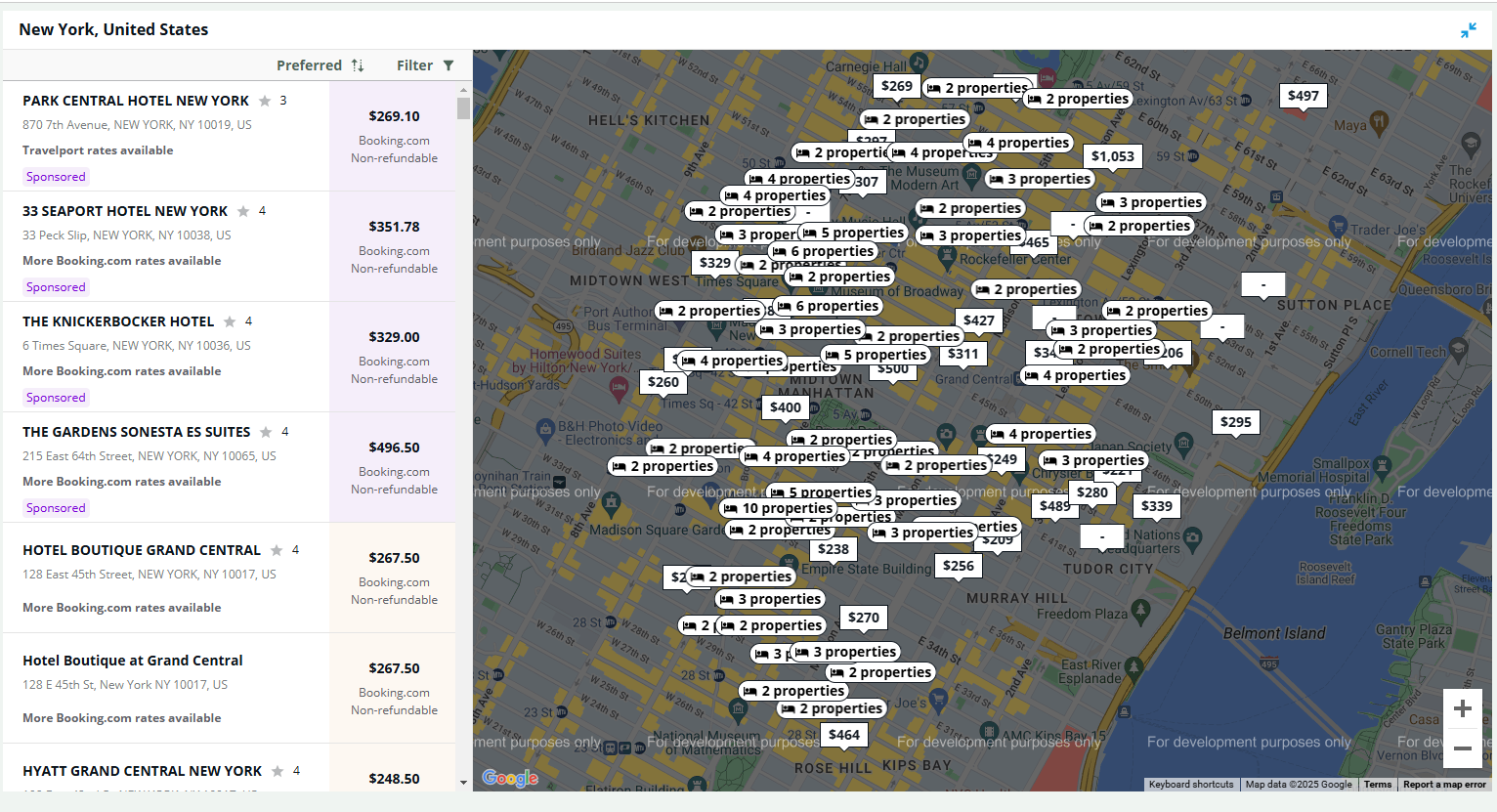Open the Preferred sort dropdown
Image resolution: width=1497 pixels, height=812 pixels.
click(x=309, y=65)
